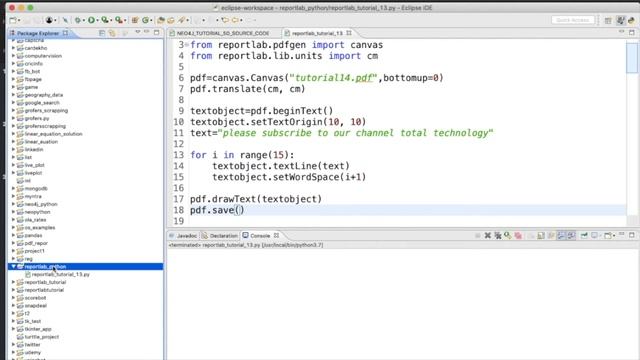Click the Search flashlight toolbar icon
This screenshot has height=360, width=640.
tap(181, 20)
